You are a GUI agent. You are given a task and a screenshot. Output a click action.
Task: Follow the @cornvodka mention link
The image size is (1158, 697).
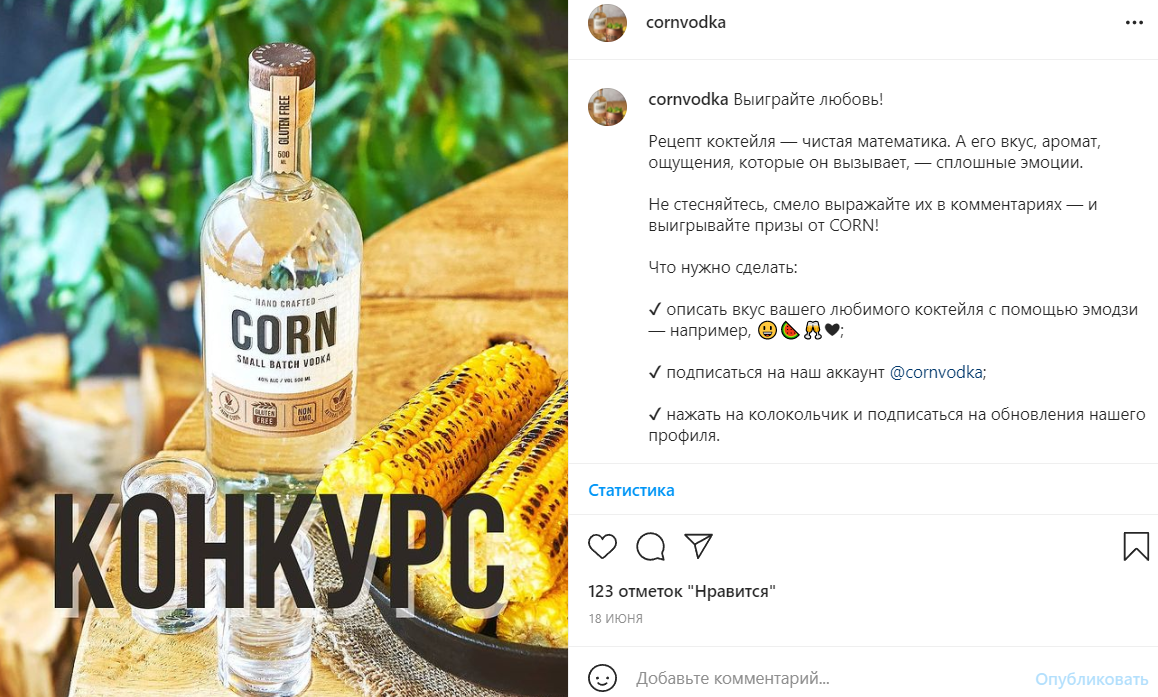[936, 372]
